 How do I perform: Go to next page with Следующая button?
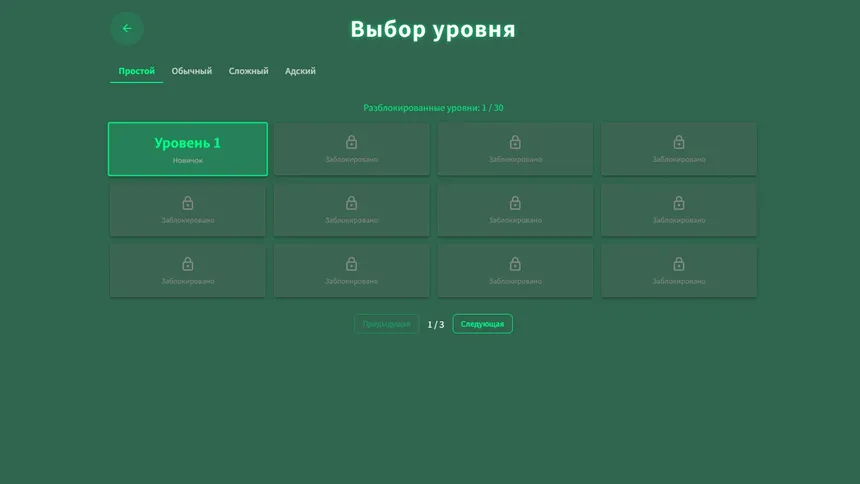(x=482, y=324)
